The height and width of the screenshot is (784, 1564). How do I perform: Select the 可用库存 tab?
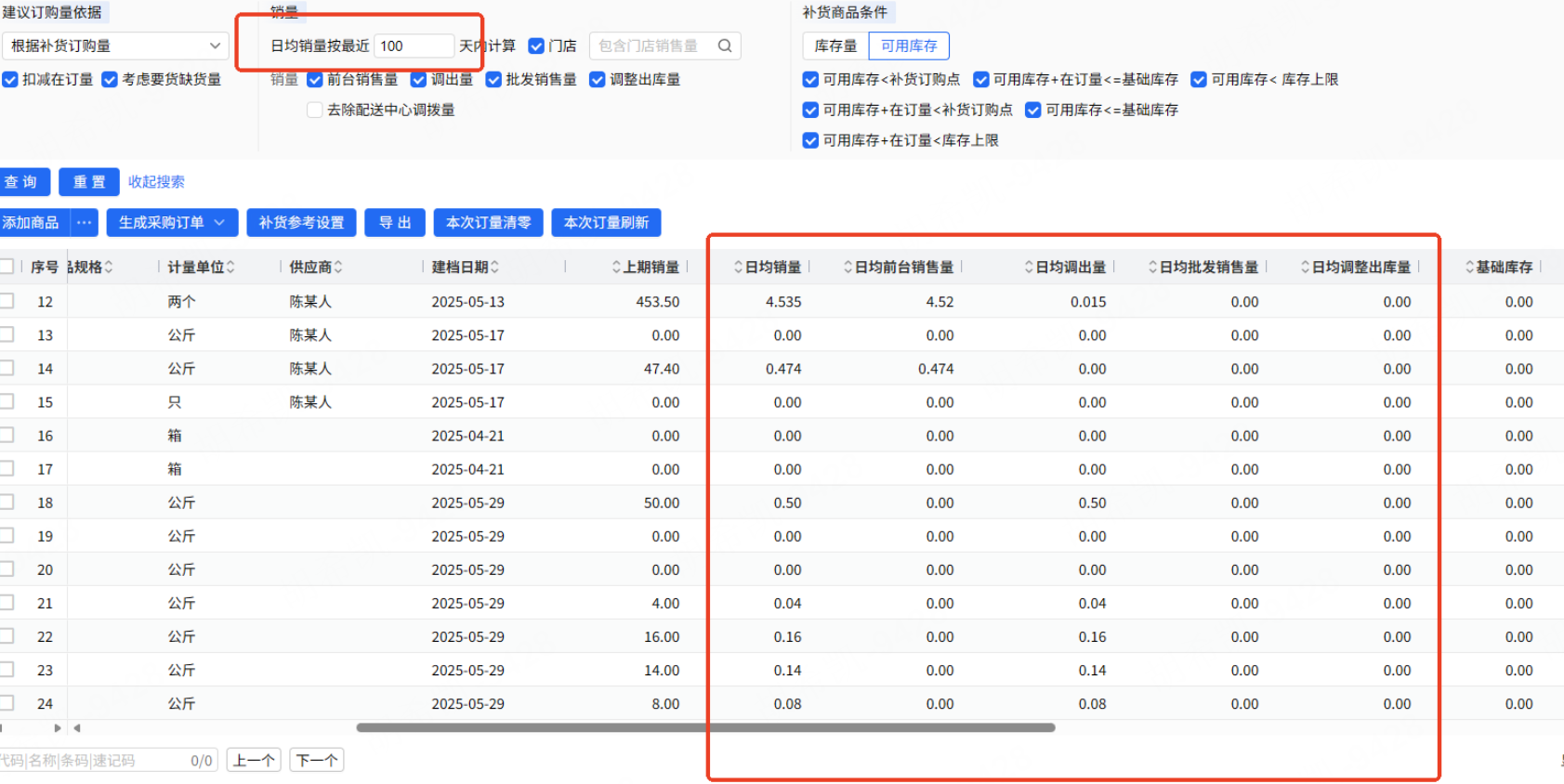[x=909, y=46]
